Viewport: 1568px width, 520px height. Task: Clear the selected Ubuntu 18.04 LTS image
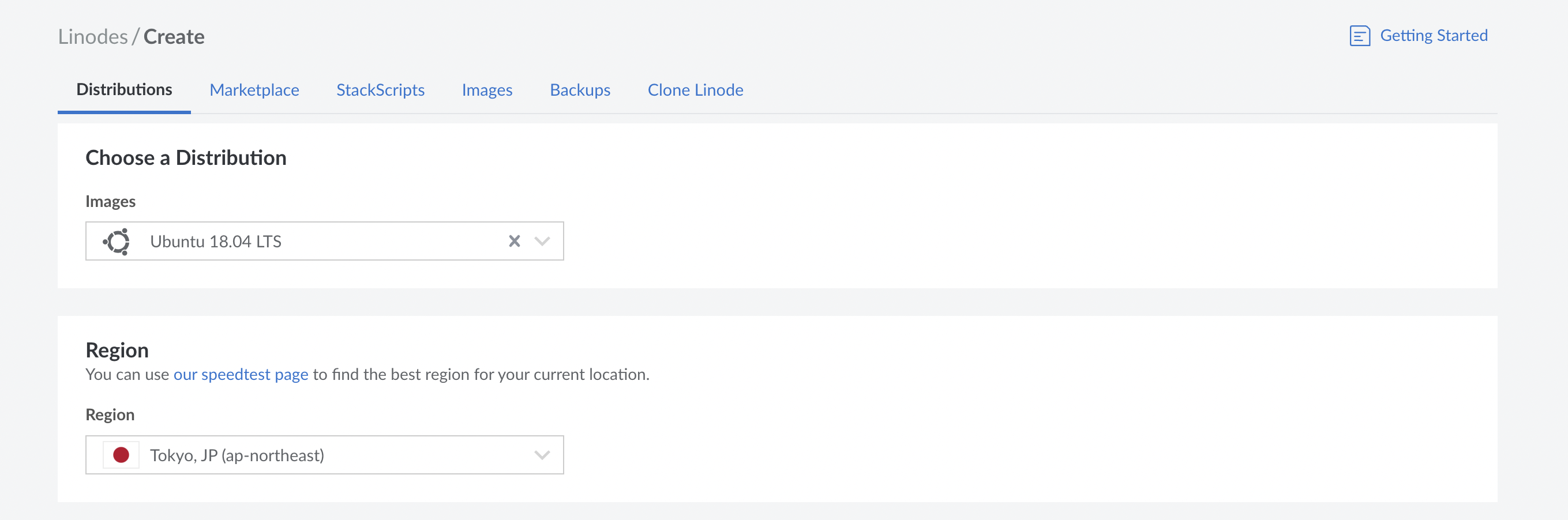pyautogui.click(x=515, y=242)
